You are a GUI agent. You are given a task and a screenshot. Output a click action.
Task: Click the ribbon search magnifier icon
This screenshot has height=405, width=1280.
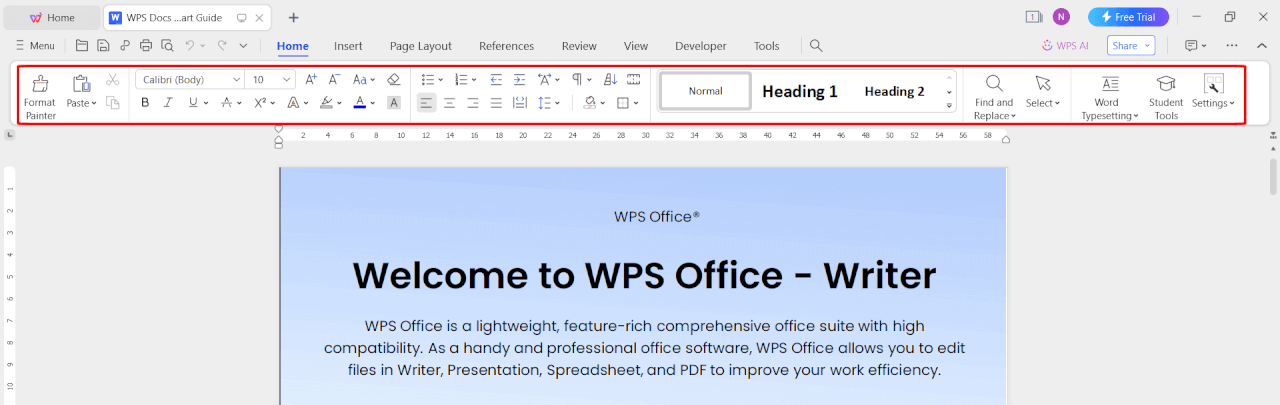pos(816,45)
